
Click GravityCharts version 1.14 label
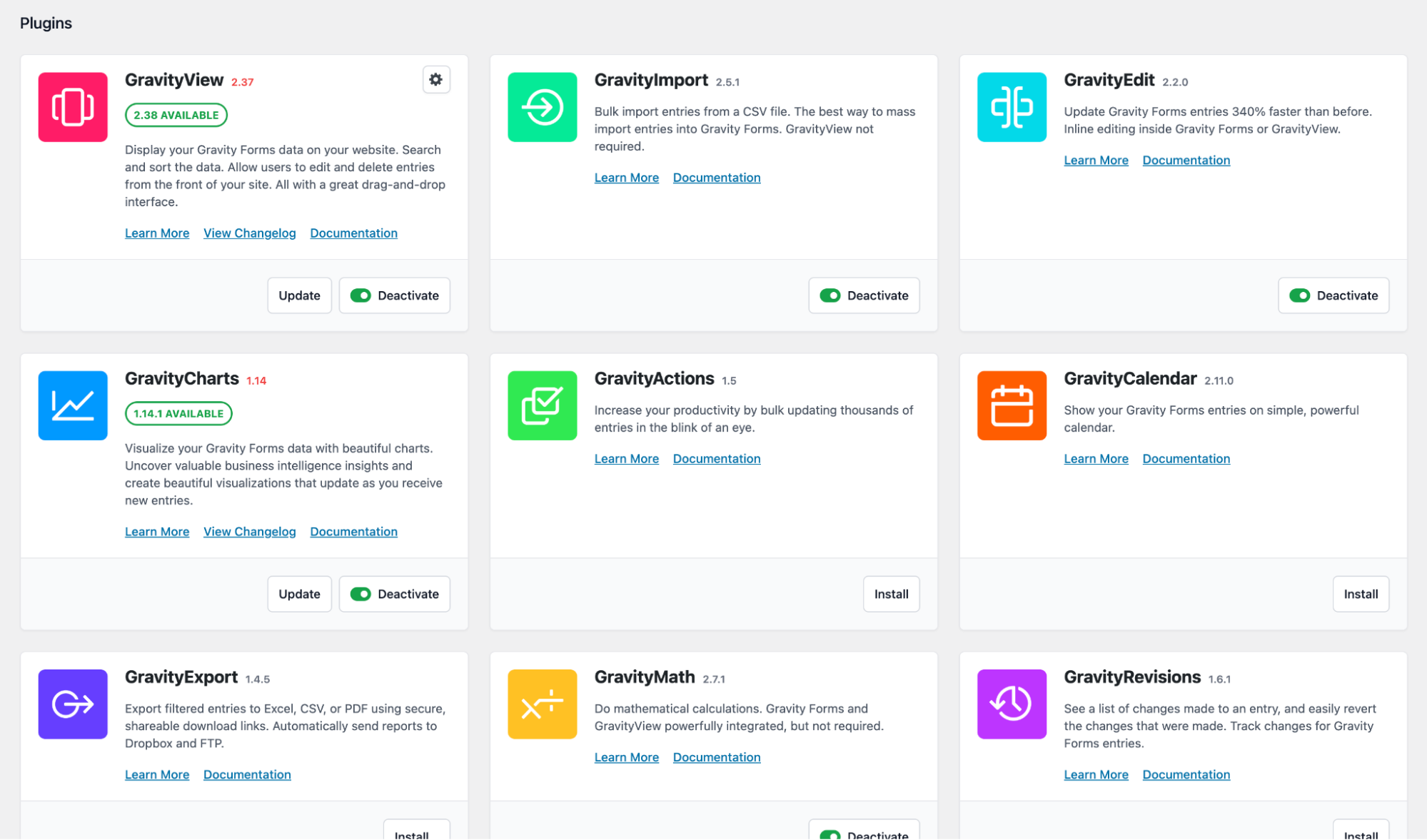256,380
